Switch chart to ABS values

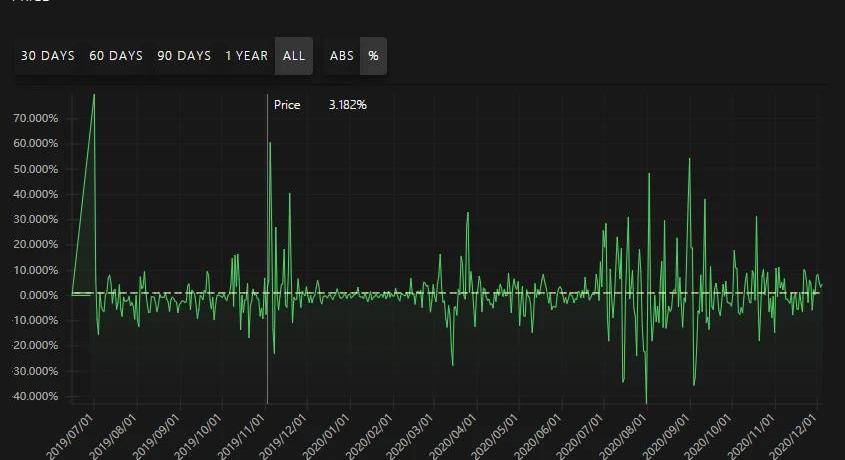pyautogui.click(x=342, y=56)
